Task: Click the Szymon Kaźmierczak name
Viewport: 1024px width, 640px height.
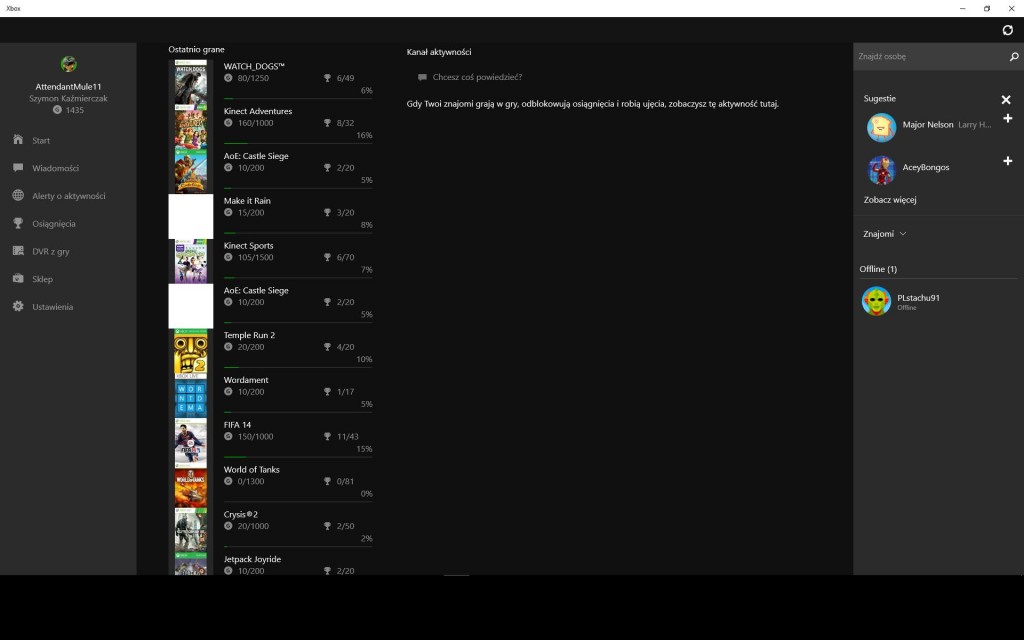Action: (69, 99)
